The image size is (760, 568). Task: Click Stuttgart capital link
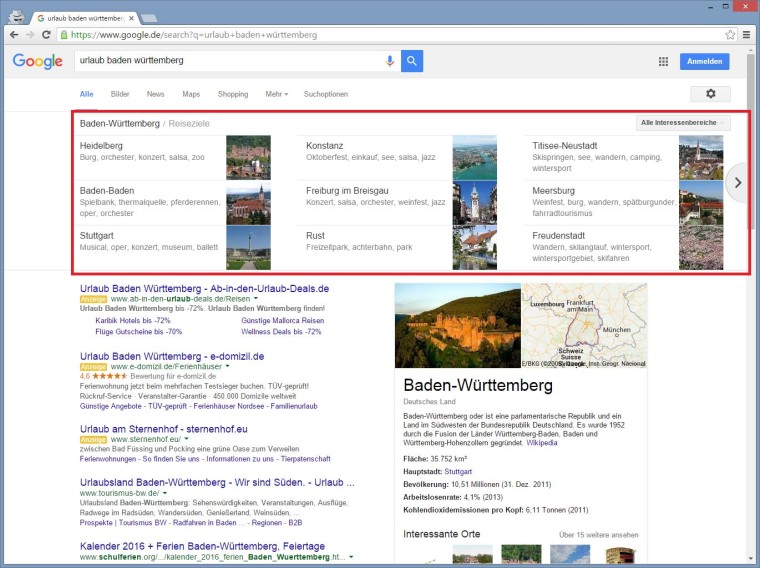[x=458, y=471]
